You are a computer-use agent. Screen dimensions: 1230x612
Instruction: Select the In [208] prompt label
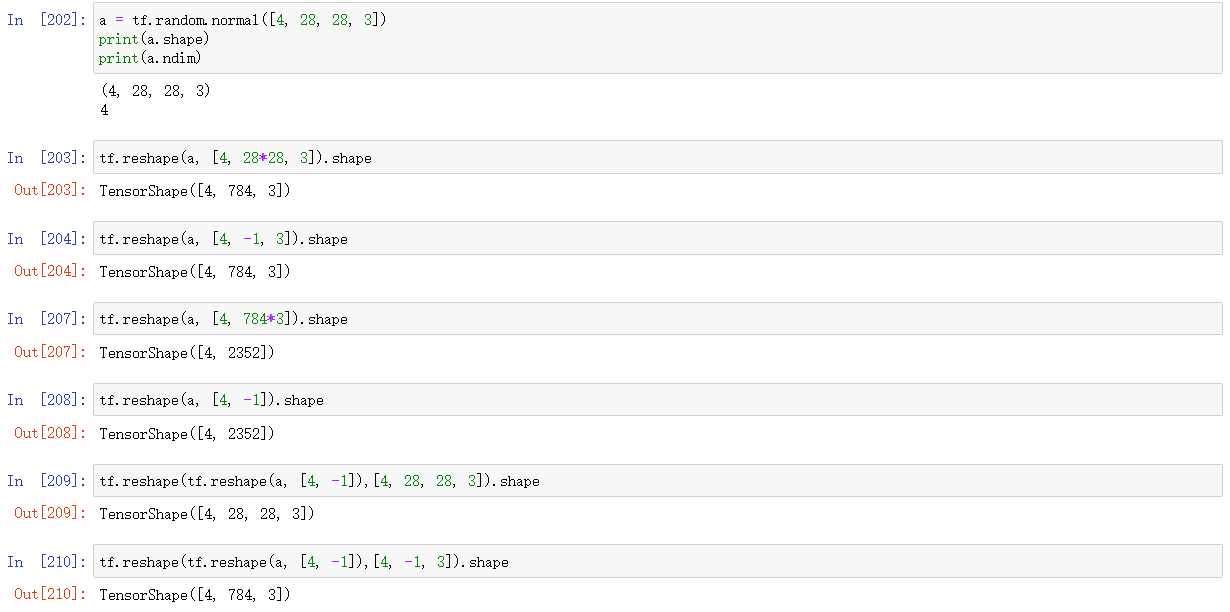click(x=47, y=400)
